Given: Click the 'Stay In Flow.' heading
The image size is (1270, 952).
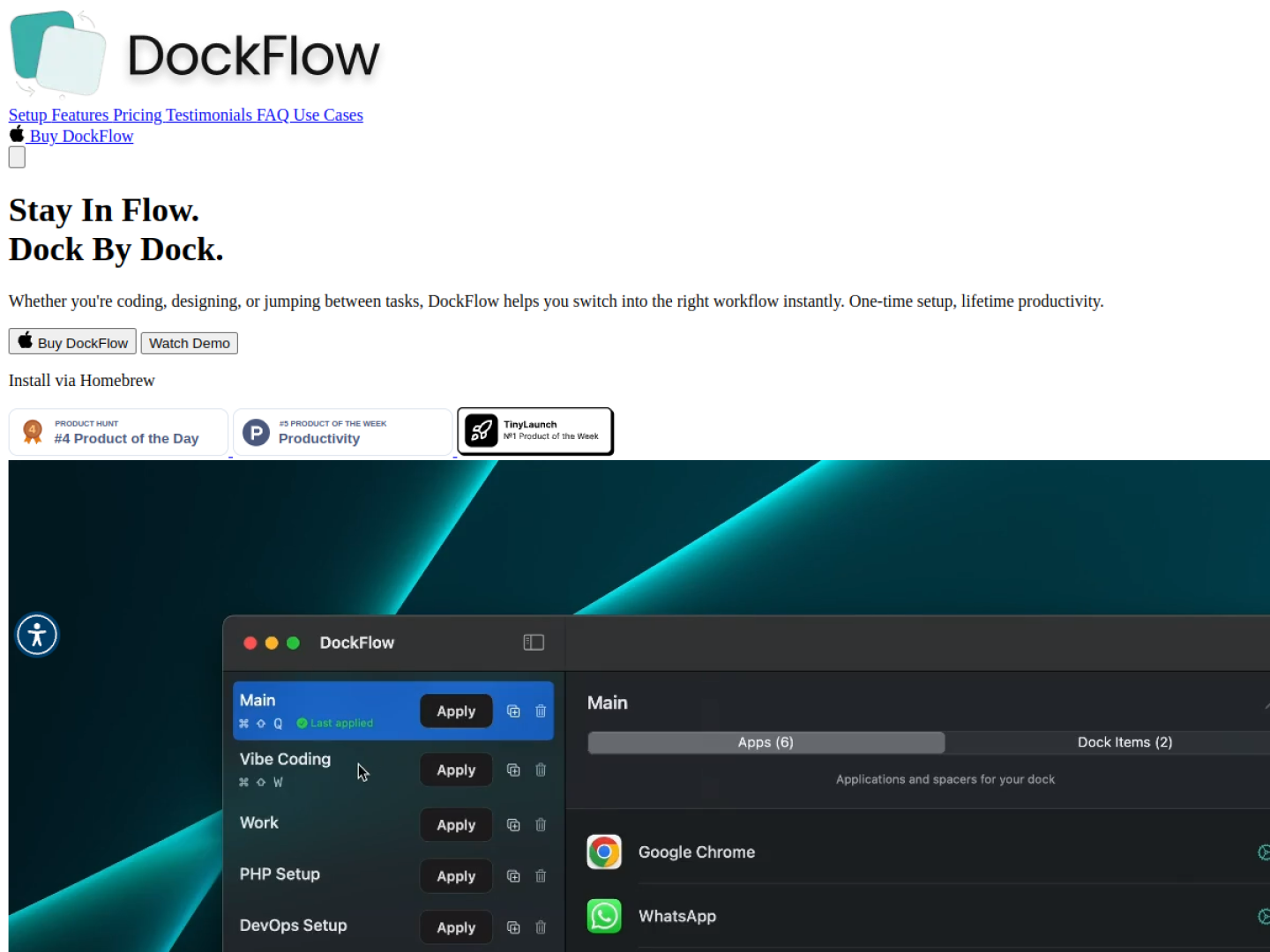Looking at the screenshot, I should click(104, 211).
